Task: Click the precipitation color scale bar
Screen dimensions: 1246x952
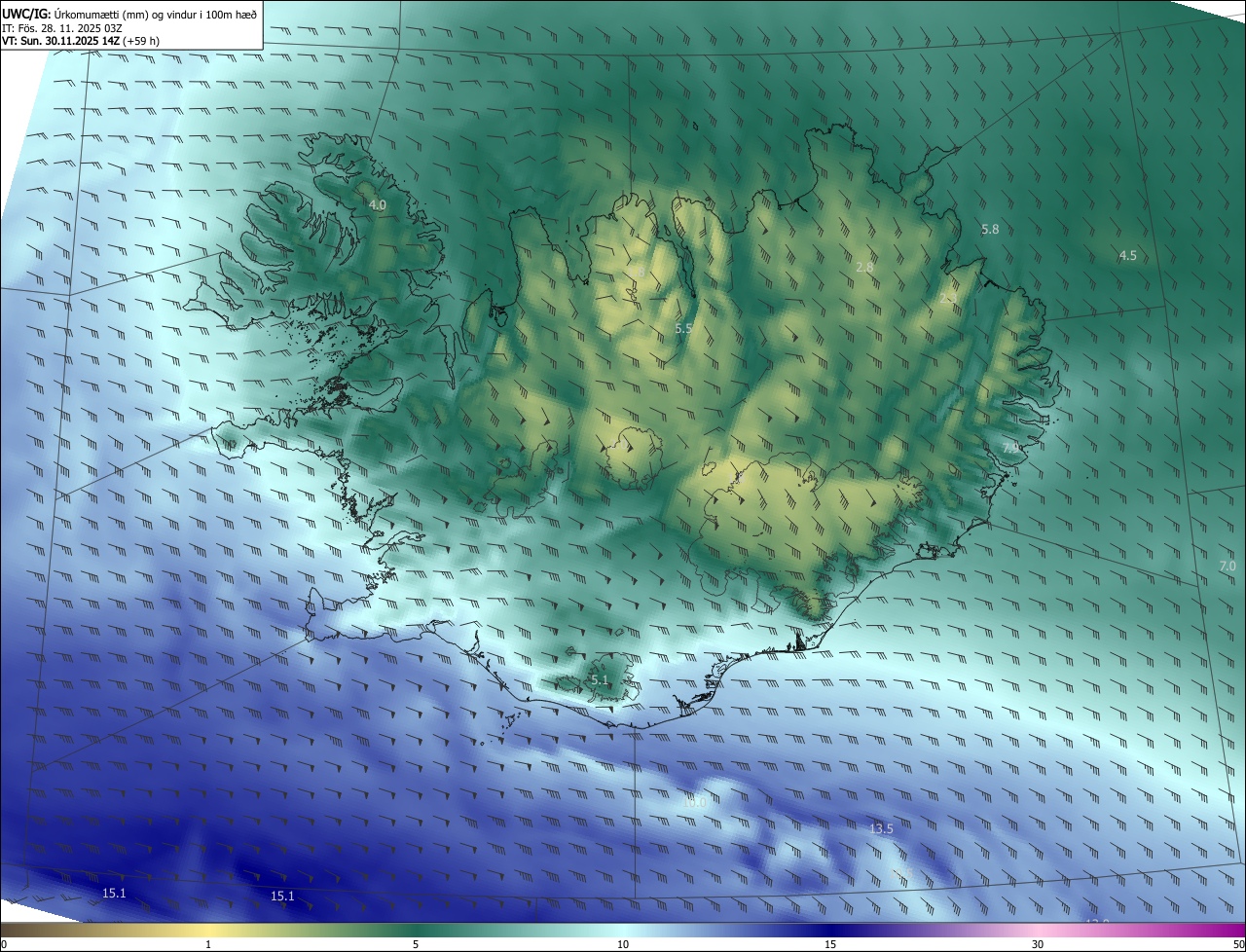Action: pyautogui.click(x=623, y=931)
